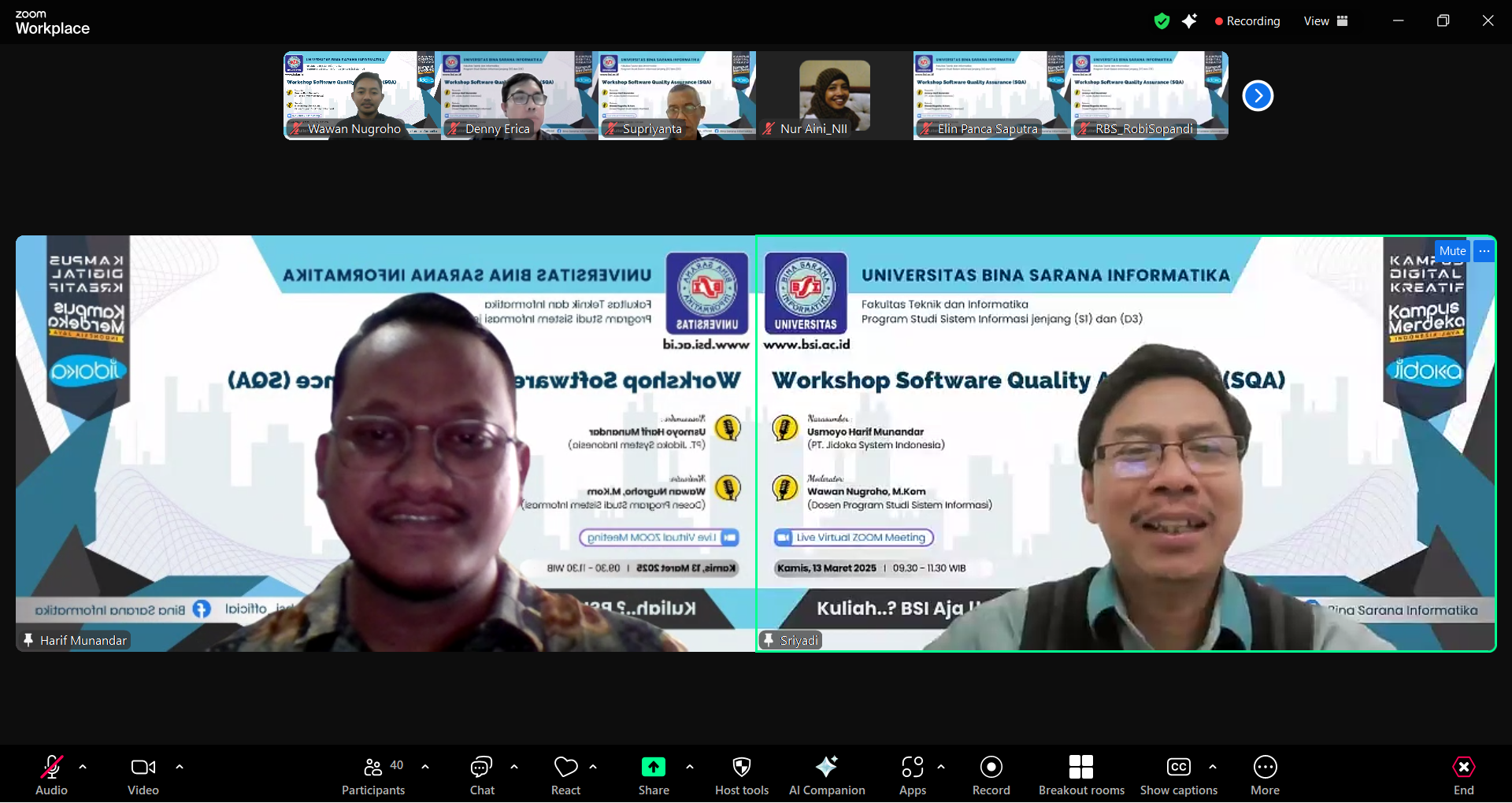This screenshot has width=1512, height=803.
Task: Click the Mute button on Sriyadi's video
Action: click(1452, 251)
